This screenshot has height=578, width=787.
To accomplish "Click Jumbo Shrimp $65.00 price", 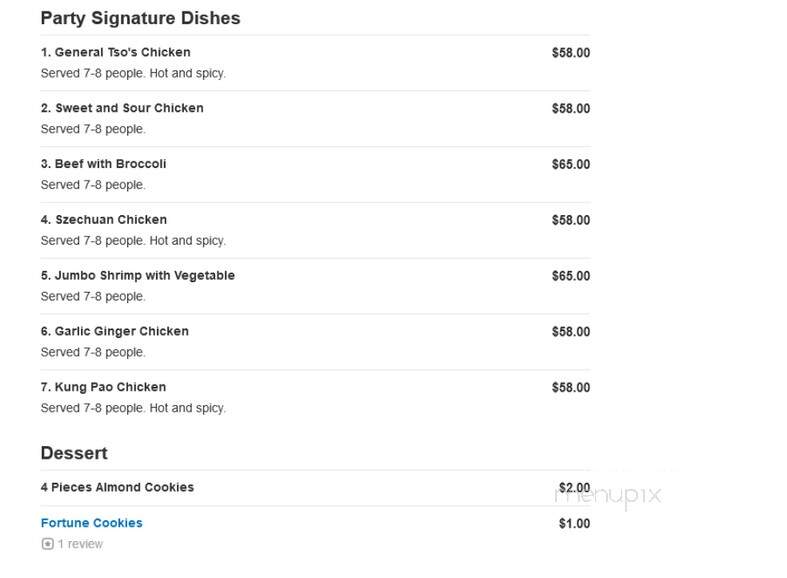I will tap(571, 276).
